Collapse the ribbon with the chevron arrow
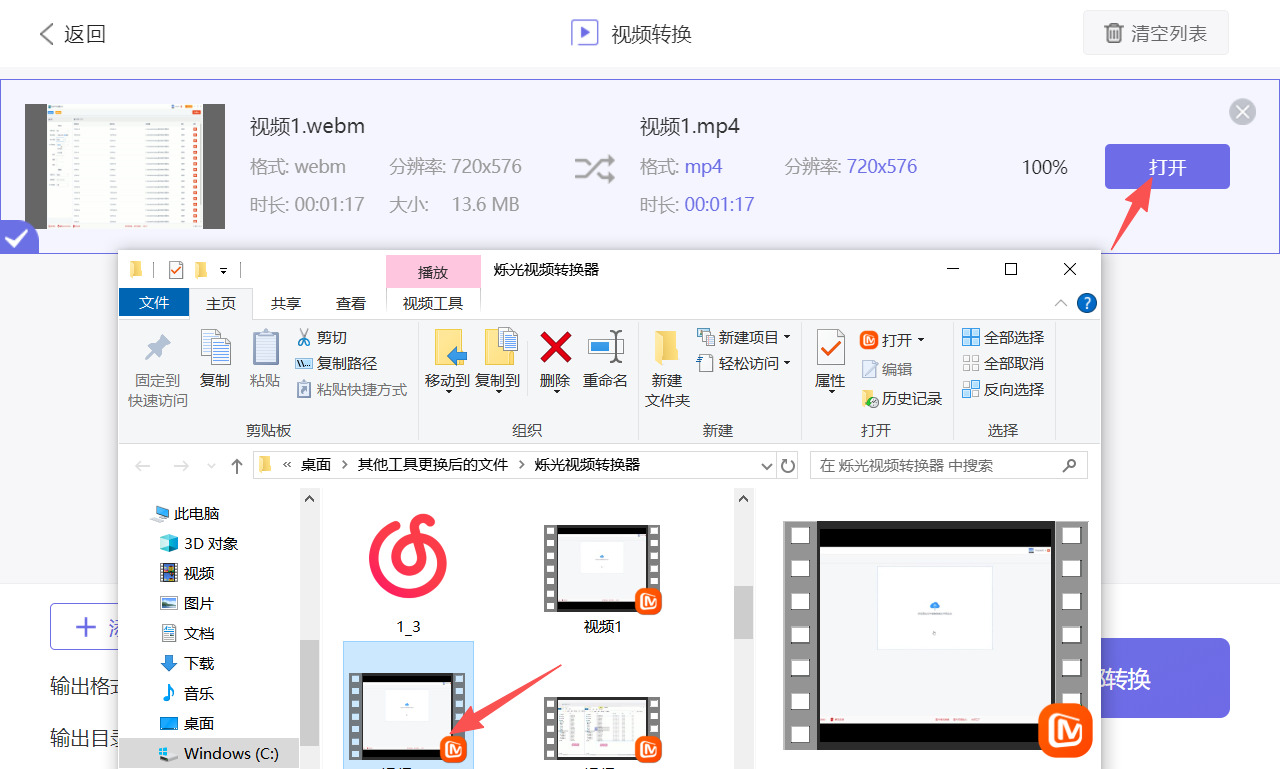Screen dimensions: 1280x769 (1061, 303)
